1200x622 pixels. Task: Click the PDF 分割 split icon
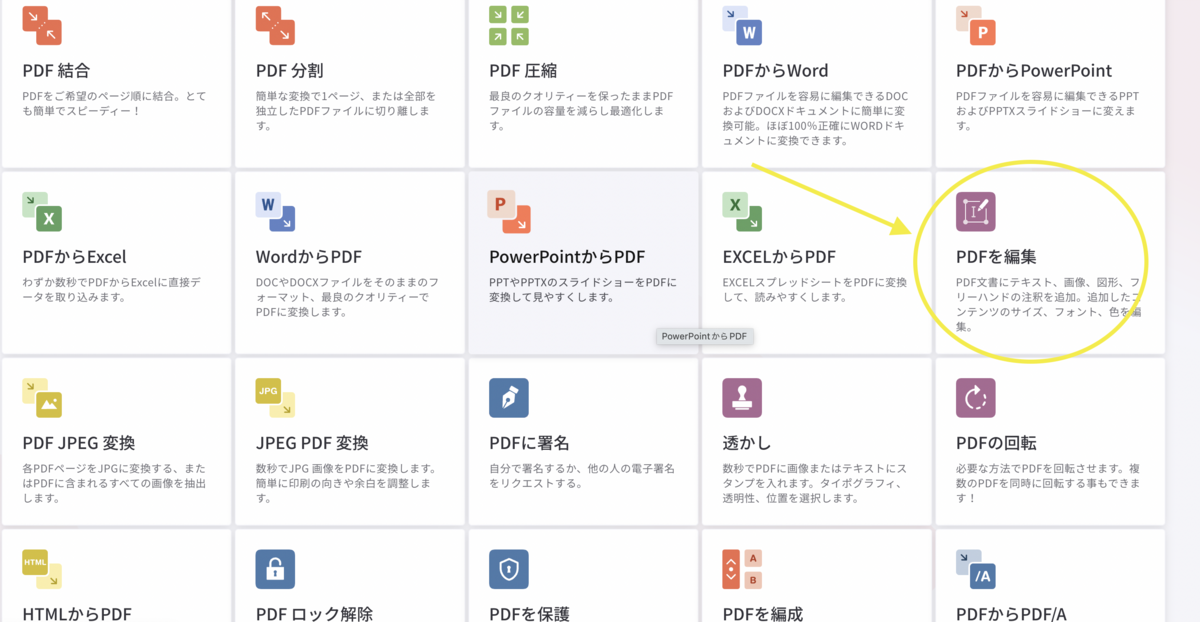275,25
